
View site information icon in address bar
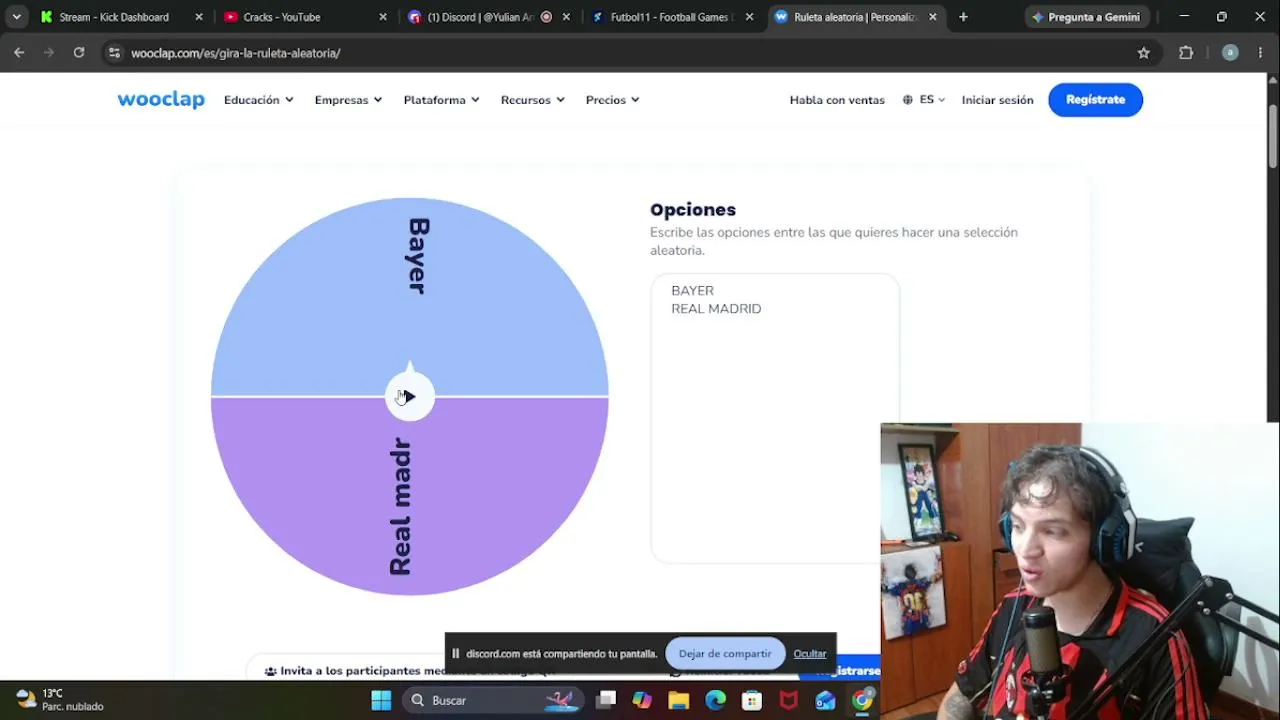click(114, 53)
